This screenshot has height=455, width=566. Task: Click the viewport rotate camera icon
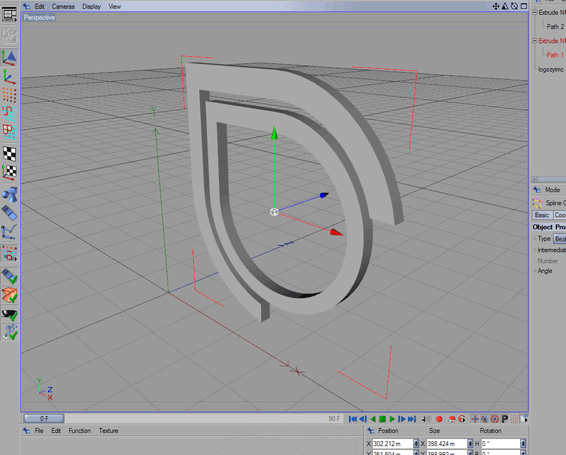[x=514, y=6]
